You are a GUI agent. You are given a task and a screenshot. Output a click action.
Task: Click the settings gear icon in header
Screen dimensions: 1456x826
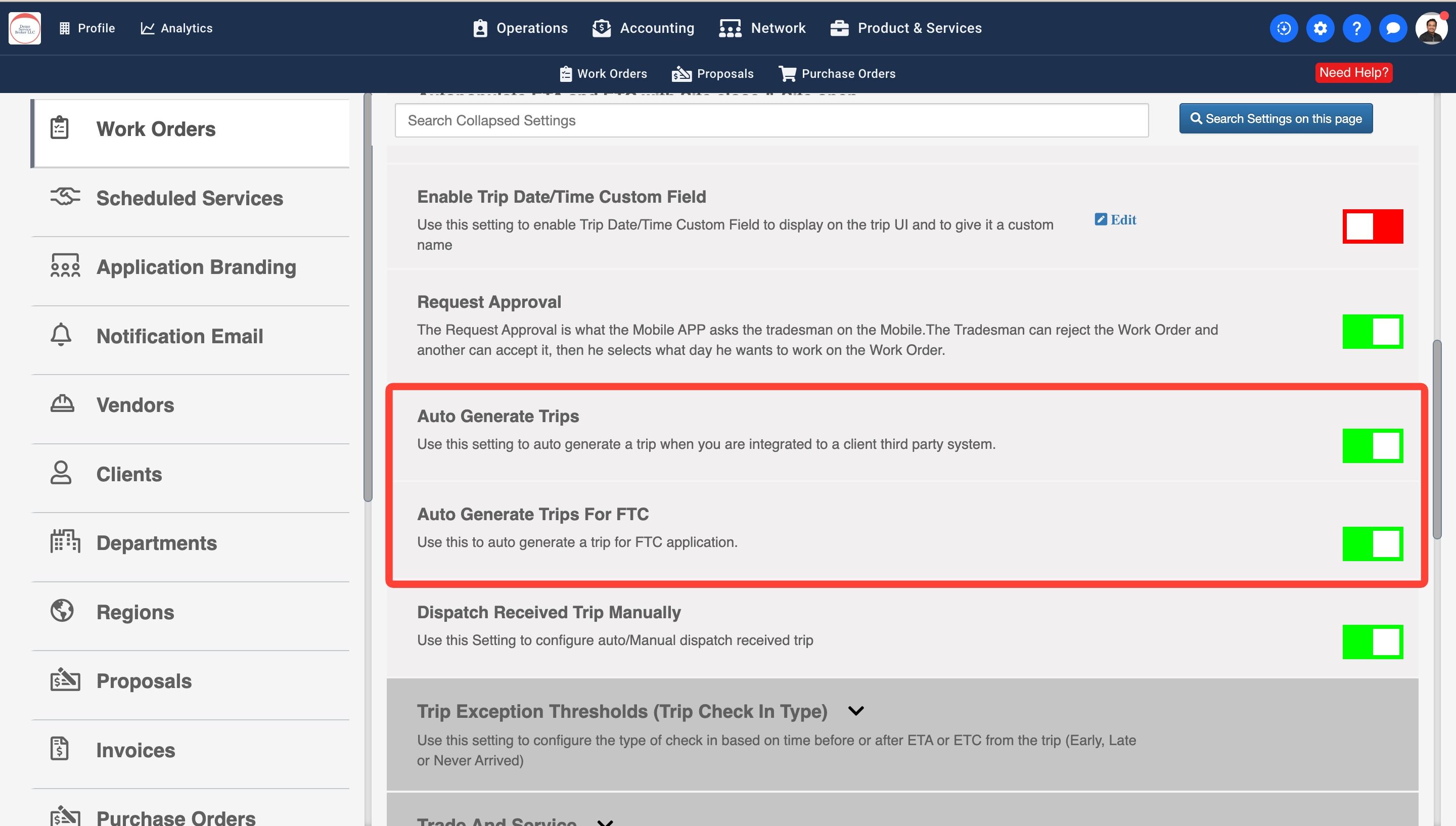(x=1320, y=28)
